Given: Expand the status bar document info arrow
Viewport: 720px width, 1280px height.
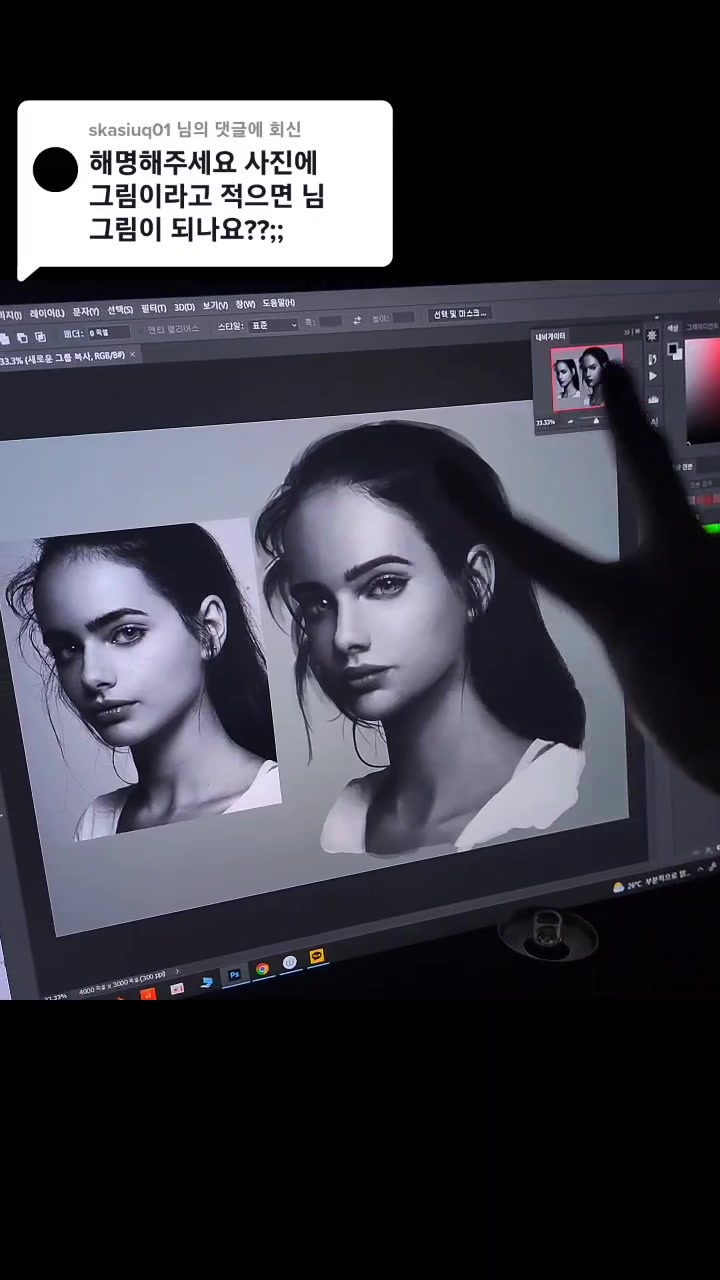Looking at the screenshot, I should point(177,971).
